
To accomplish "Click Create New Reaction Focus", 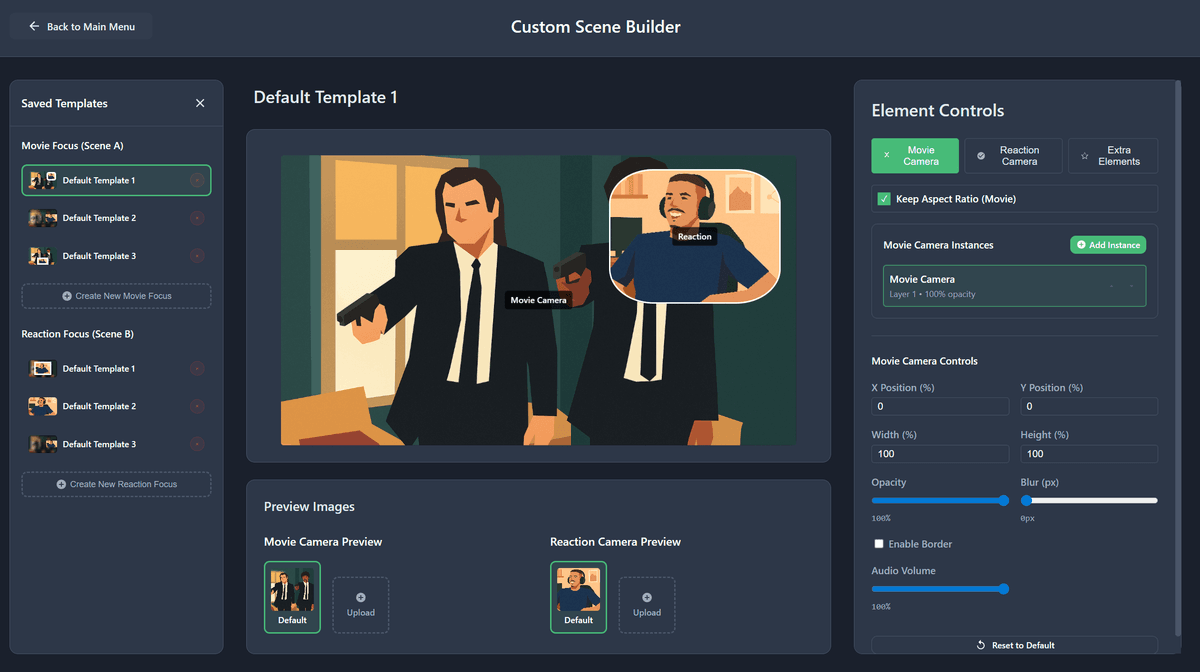I will tap(116, 483).
